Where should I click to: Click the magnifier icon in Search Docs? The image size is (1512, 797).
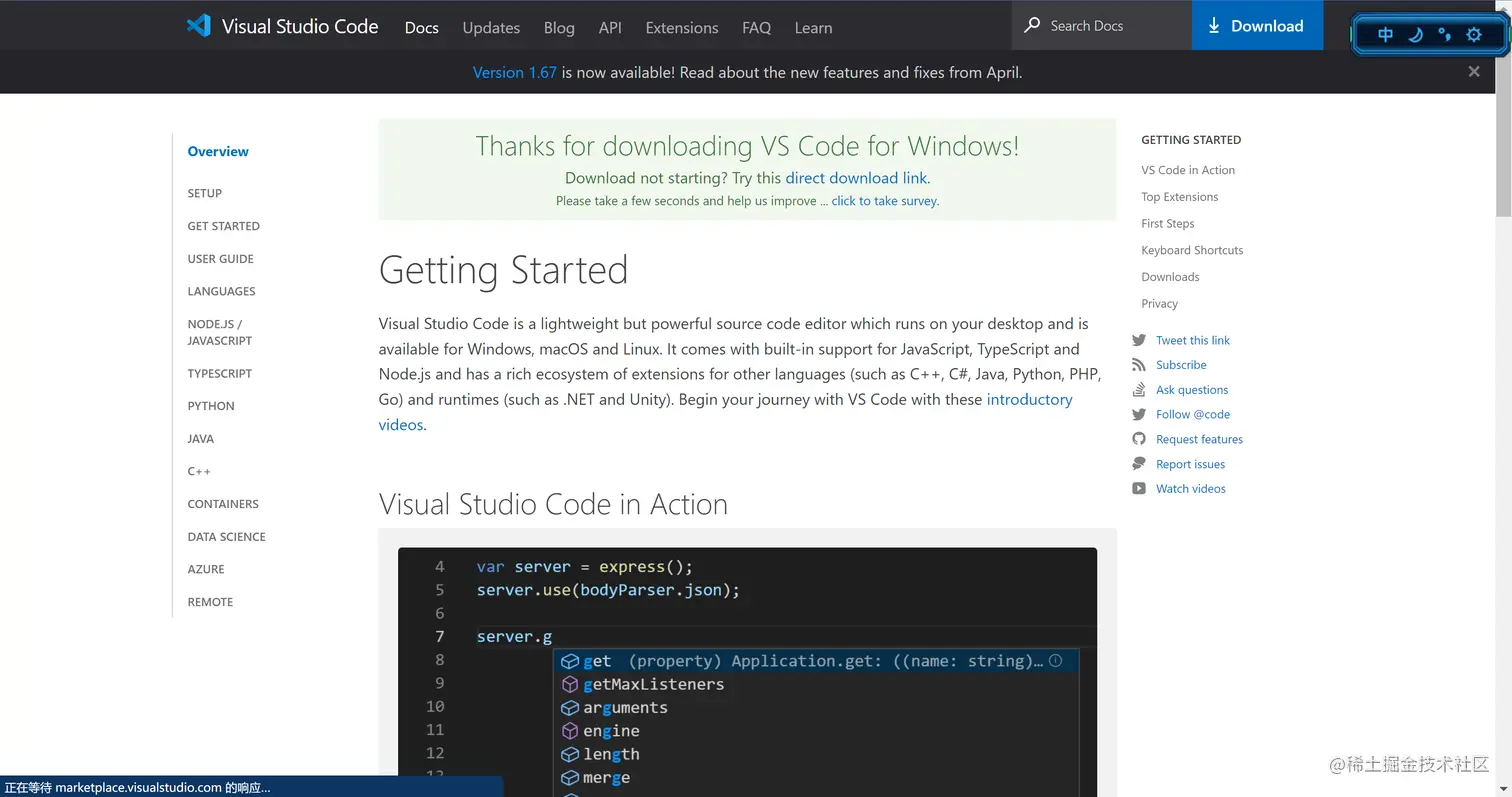[x=1032, y=25]
